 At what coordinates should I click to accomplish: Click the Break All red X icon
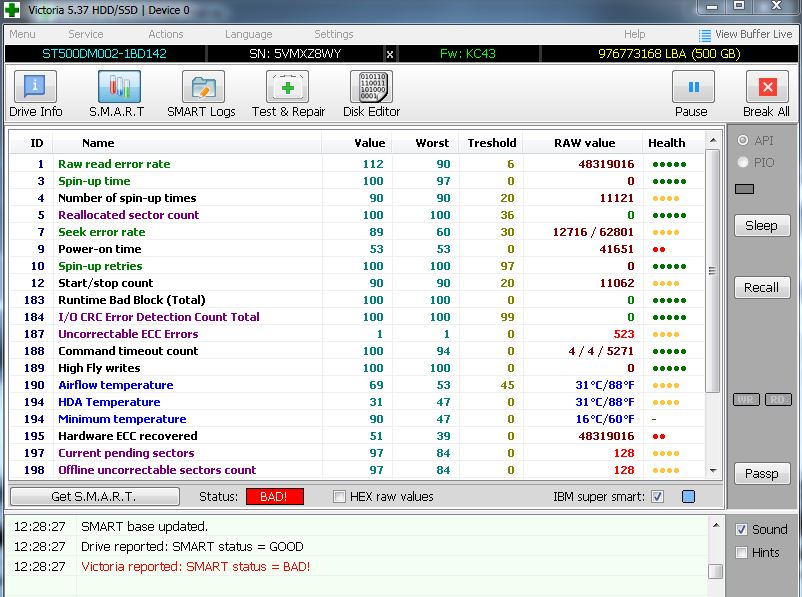tap(767, 87)
